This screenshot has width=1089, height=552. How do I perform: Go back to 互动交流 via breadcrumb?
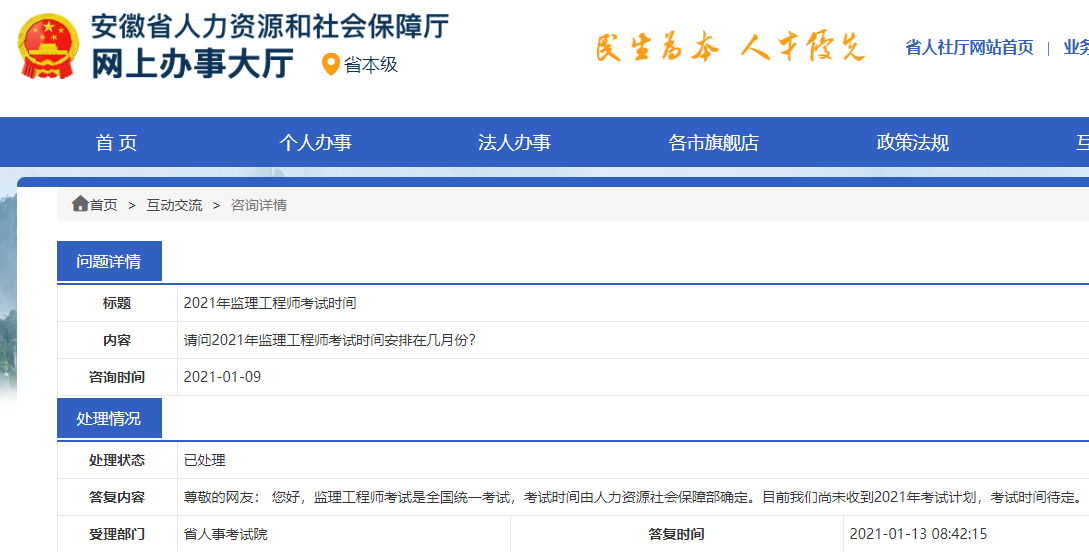tap(174, 205)
